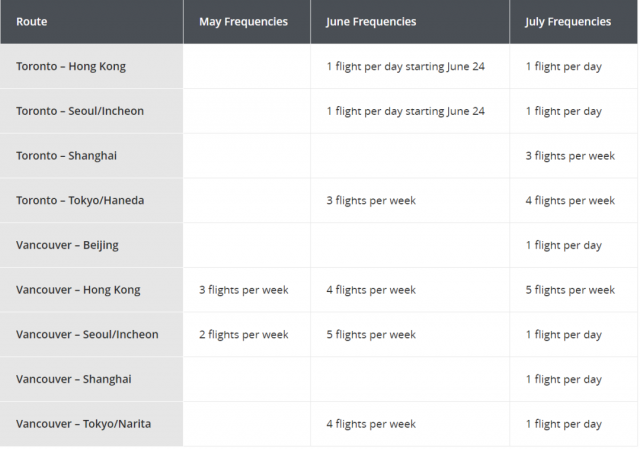640x449 pixels.
Task: Select the Vancouver – Seoul/Incheon route cell
Action: pos(91,334)
